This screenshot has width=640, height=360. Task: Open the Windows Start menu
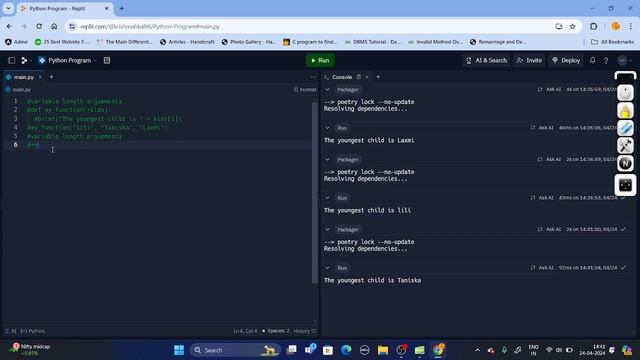179,350
